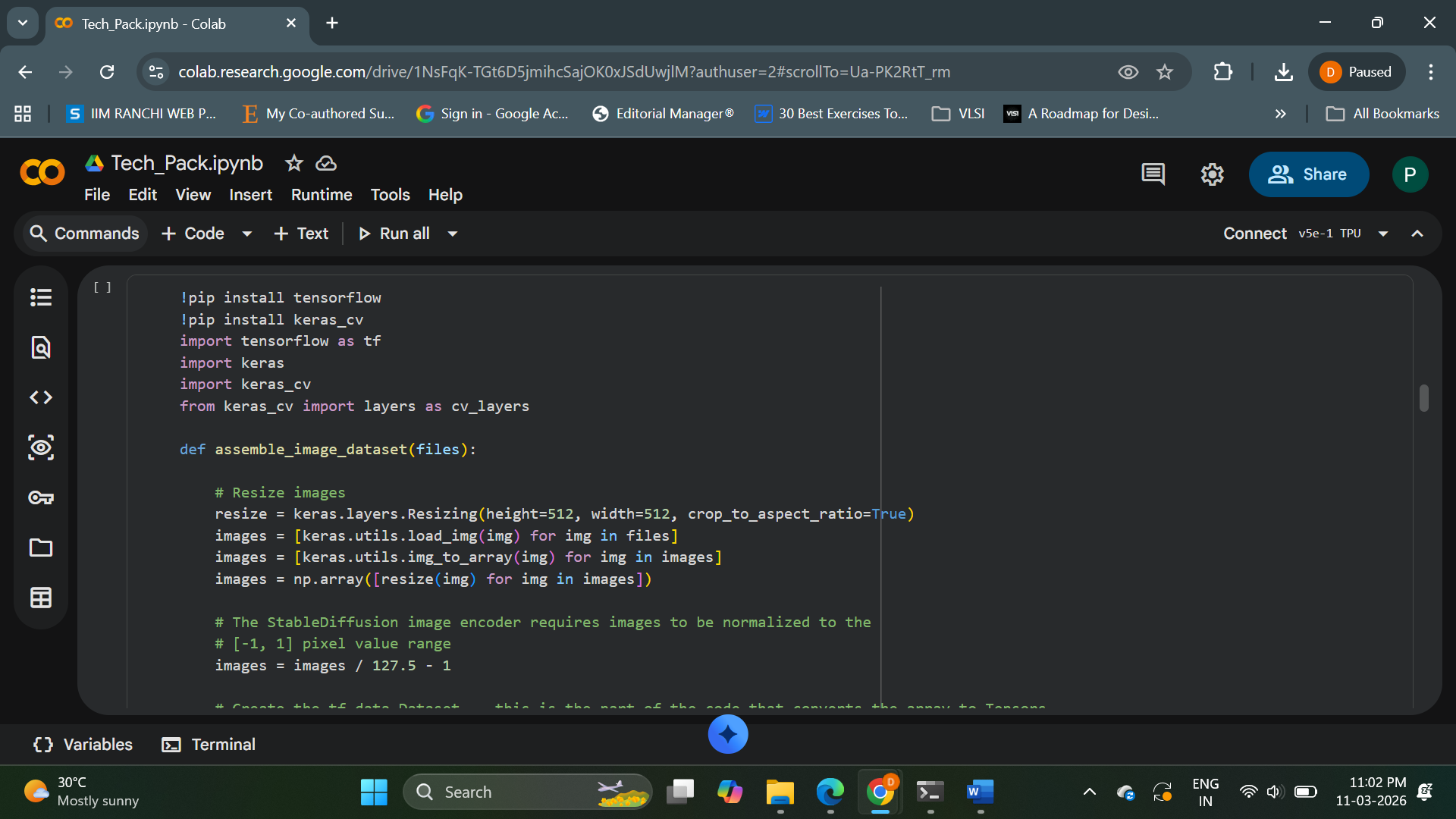Open the Secrets key icon in sidebar

click(x=41, y=497)
